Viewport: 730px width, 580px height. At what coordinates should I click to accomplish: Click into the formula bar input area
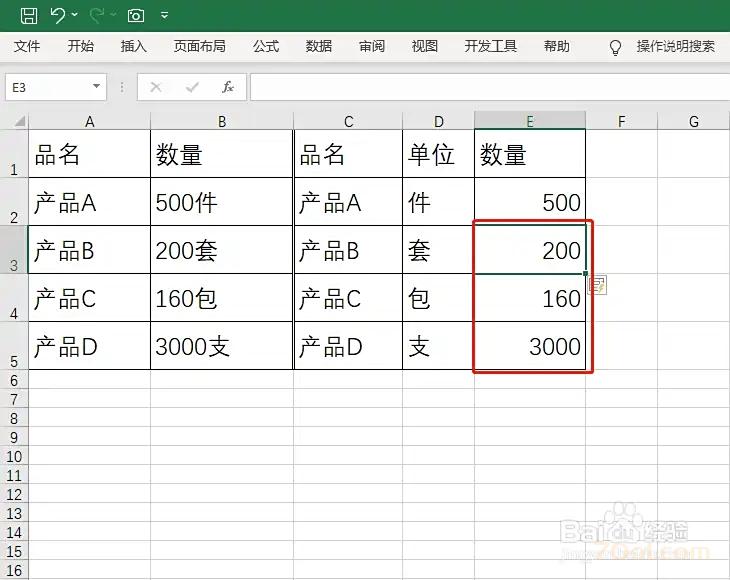click(x=490, y=87)
